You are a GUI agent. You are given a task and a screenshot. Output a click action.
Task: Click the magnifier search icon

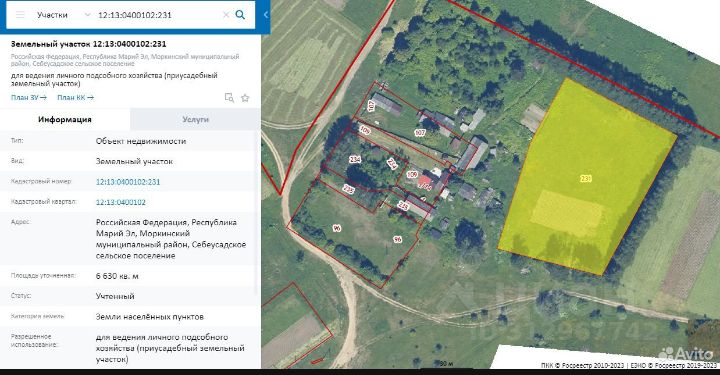pyautogui.click(x=240, y=15)
